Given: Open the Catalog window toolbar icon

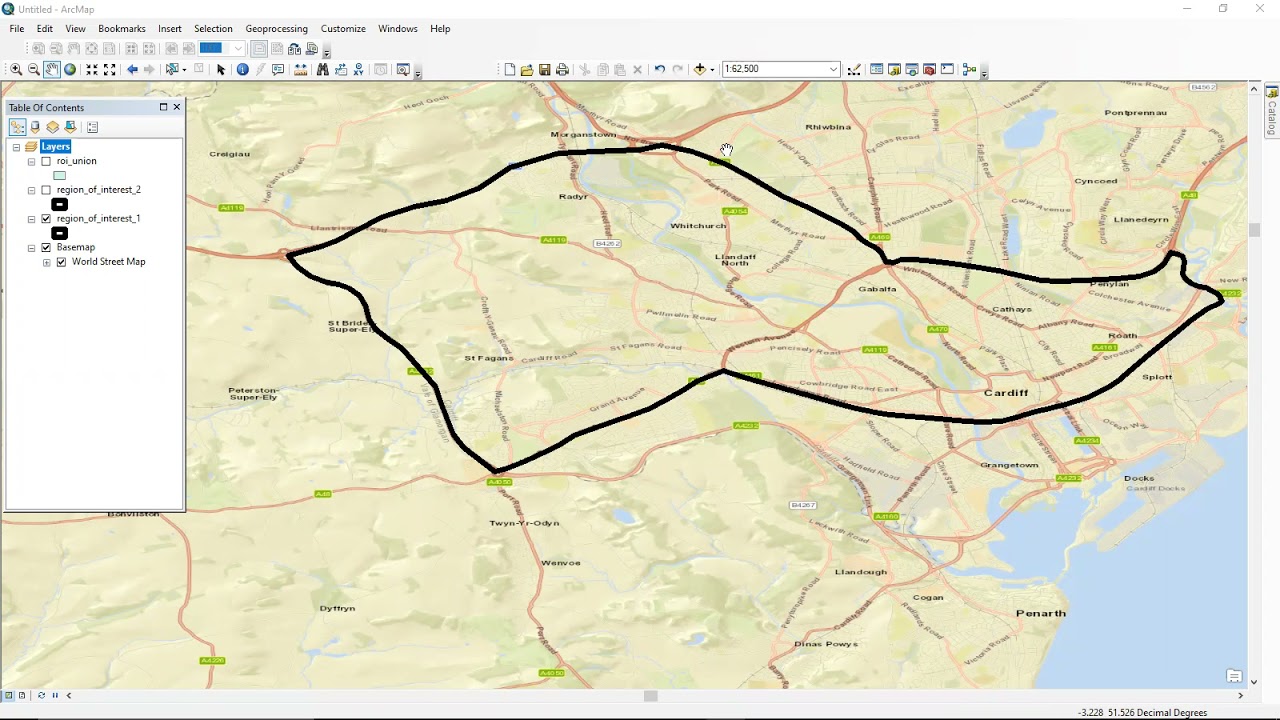Looking at the screenshot, I should [x=894, y=69].
